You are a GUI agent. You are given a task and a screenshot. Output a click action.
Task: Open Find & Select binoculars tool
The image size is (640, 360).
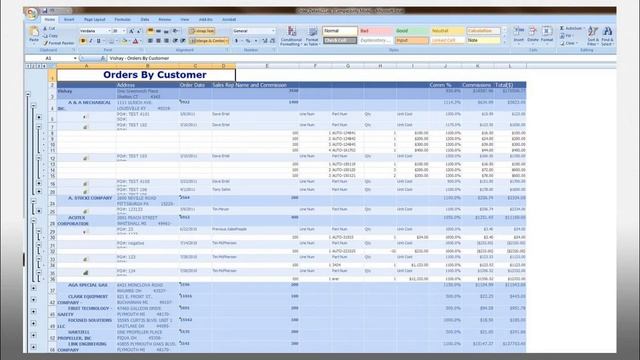(x=607, y=35)
